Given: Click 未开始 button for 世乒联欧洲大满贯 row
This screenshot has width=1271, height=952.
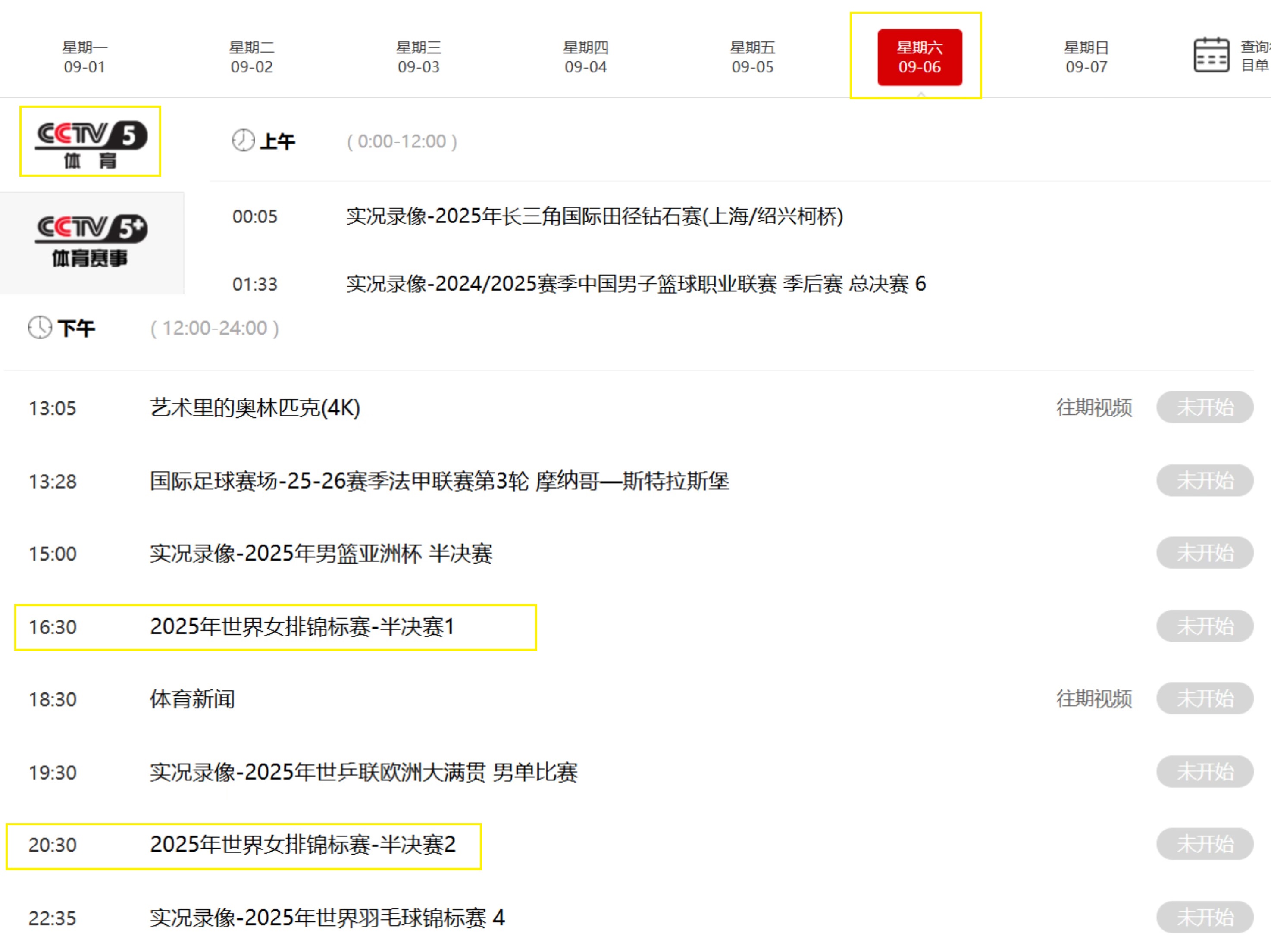Looking at the screenshot, I should [x=1205, y=771].
